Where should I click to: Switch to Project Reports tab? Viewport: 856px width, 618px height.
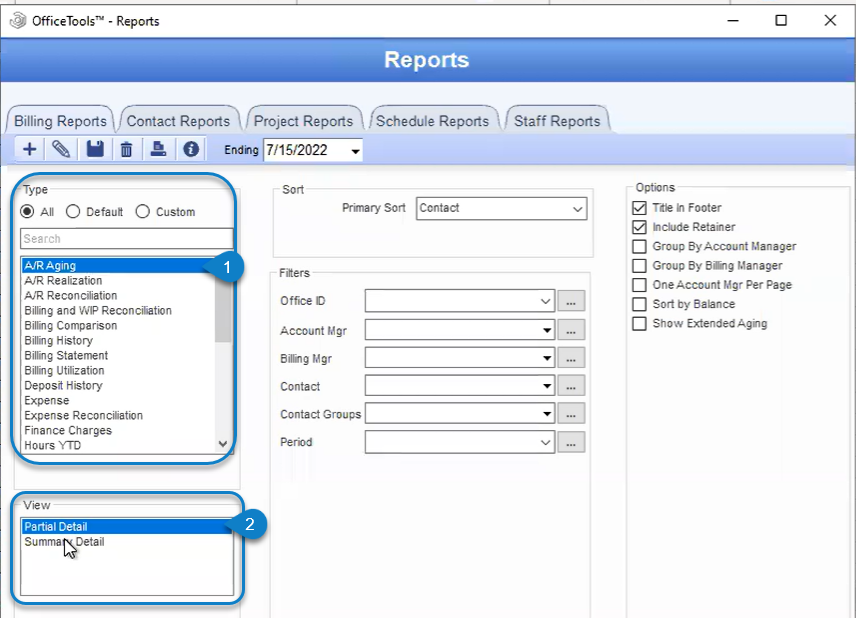pos(304,121)
